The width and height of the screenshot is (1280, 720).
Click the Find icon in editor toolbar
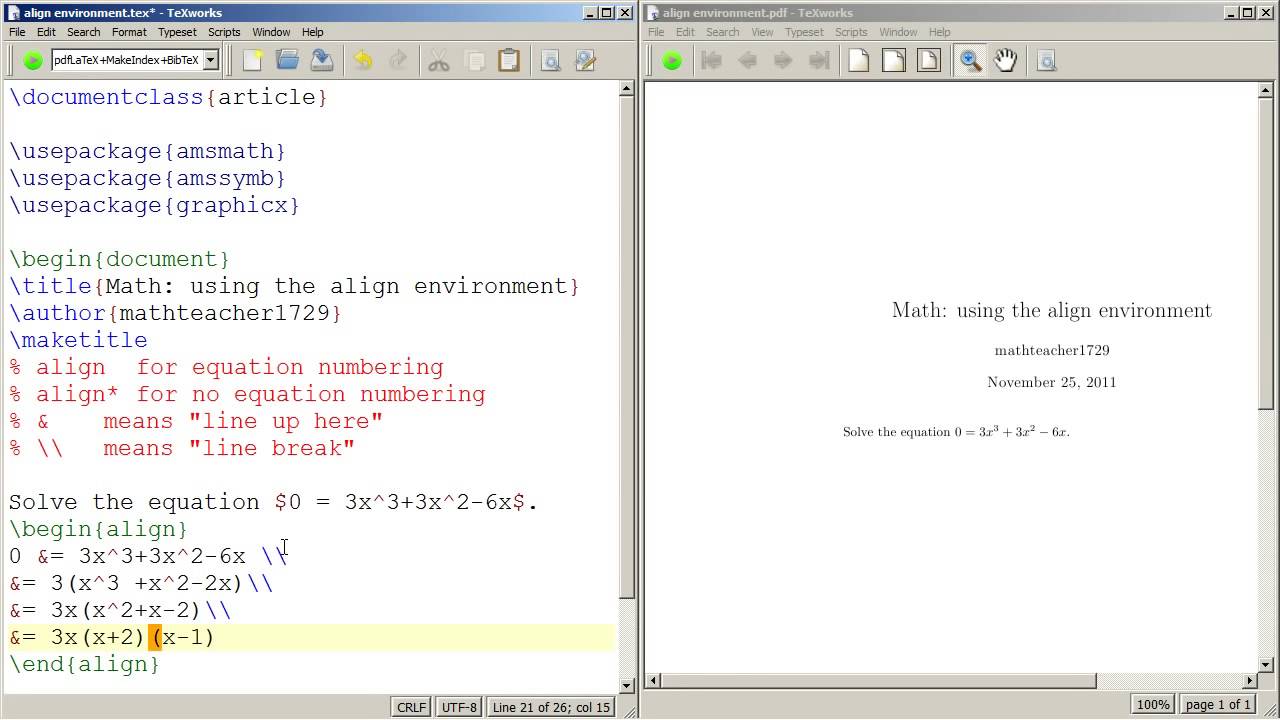550,61
